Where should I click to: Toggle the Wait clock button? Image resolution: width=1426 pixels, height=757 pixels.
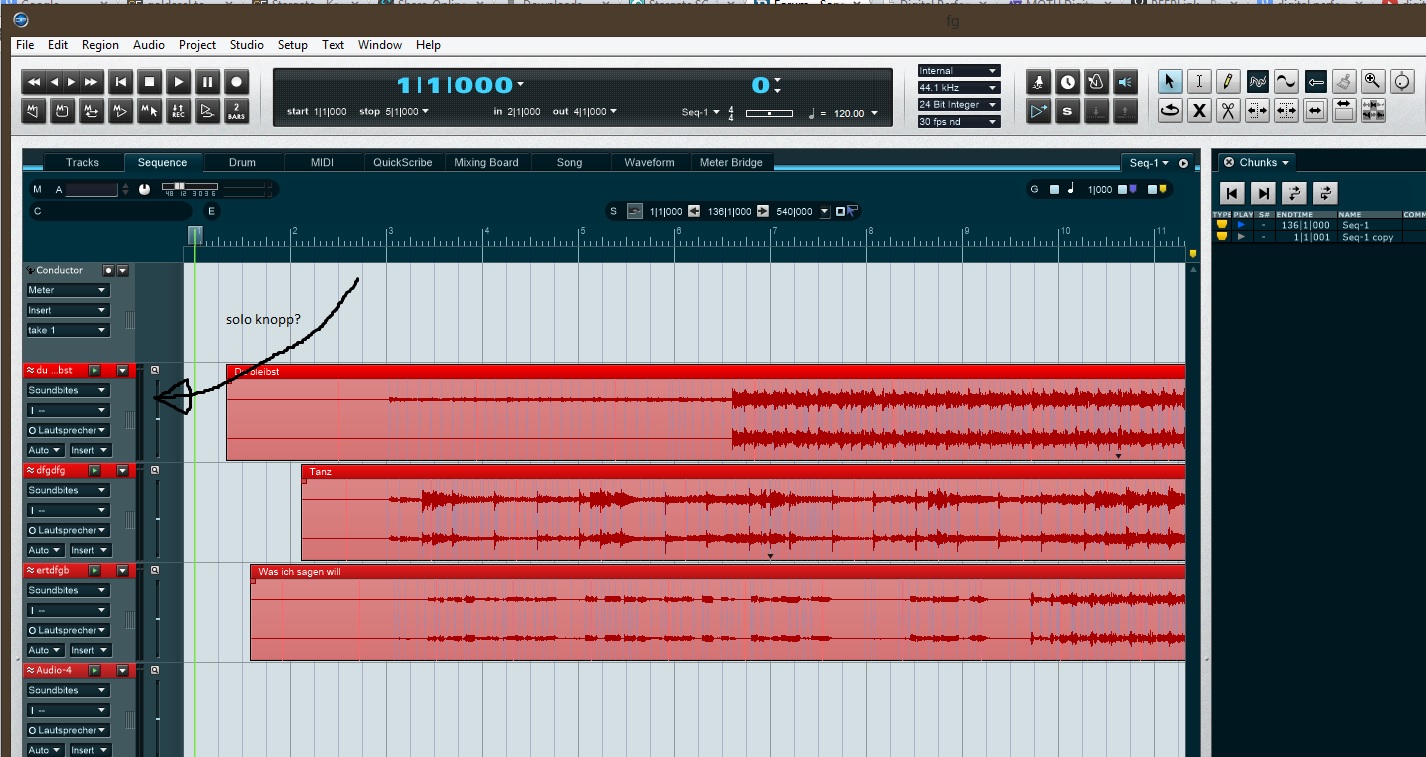(1068, 82)
